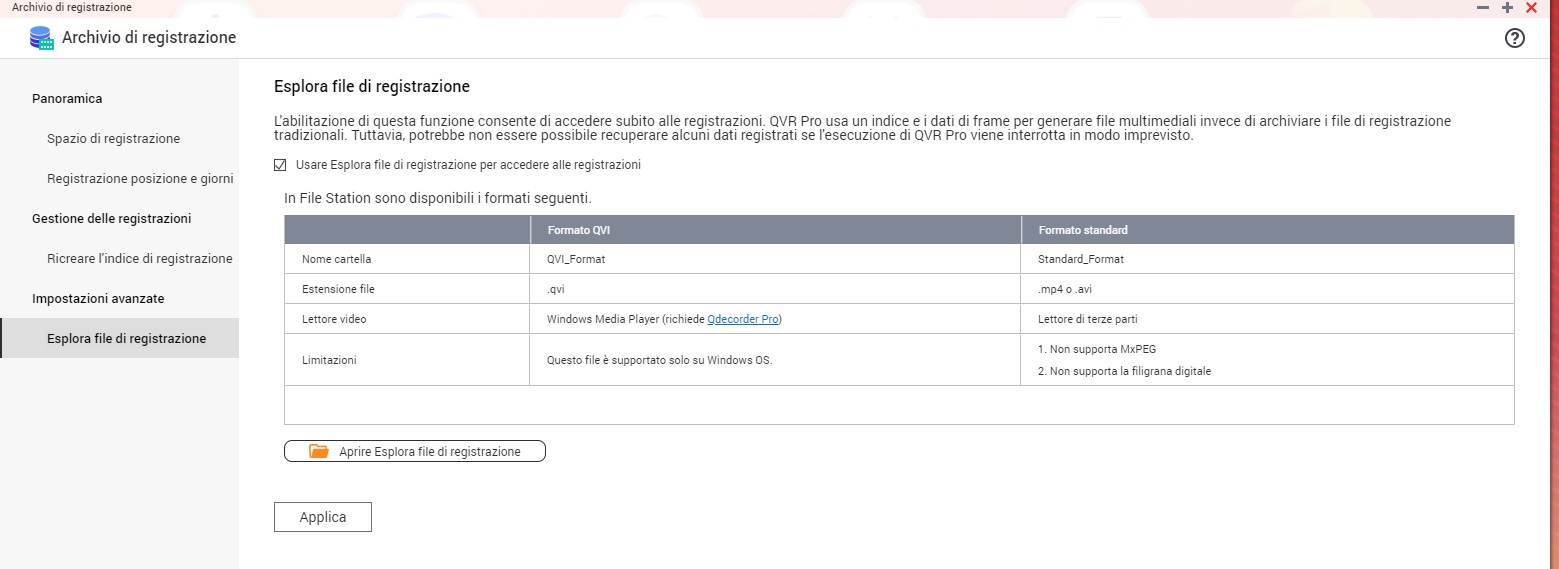This screenshot has height=569, width=1559.
Task: Select the Gestione delle registrazioni section
Action: [x=111, y=218]
